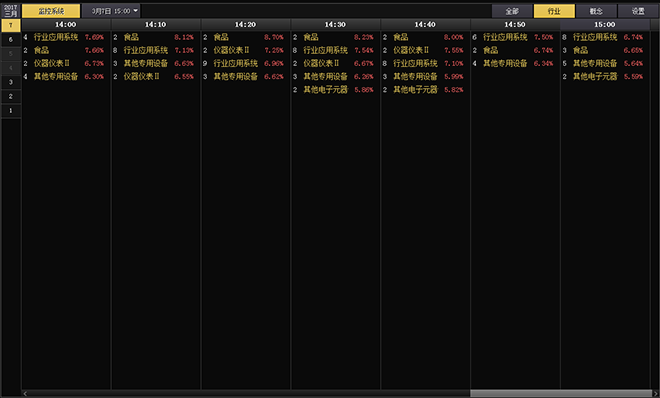Click the 14:00 column header

click(x=66, y=24)
